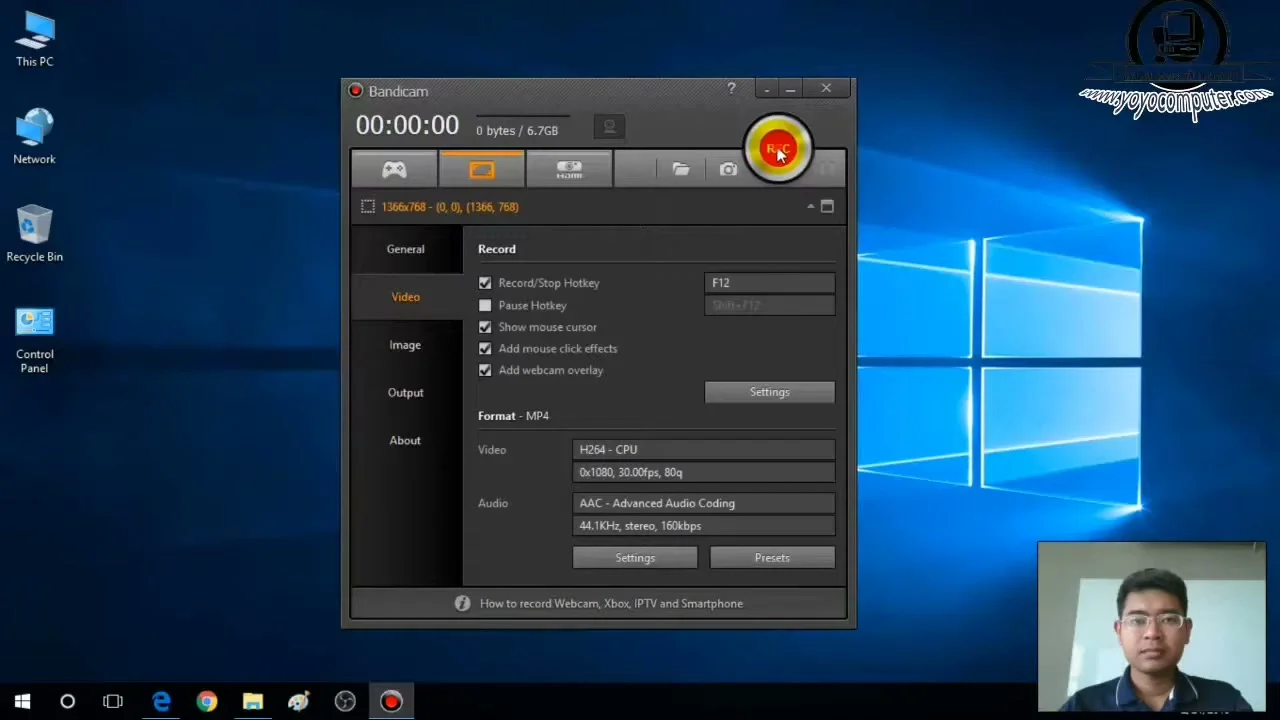This screenshot has height=720, width=1280.
Task: Click the Presets button
Action: click(x=772, y=558)
